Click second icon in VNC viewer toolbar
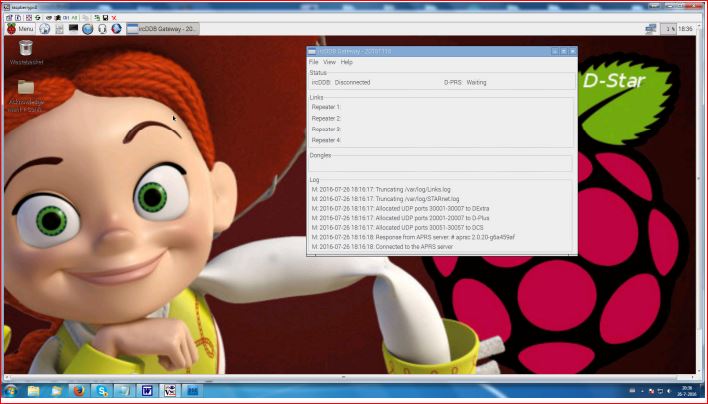 click(x=18, y=18)
